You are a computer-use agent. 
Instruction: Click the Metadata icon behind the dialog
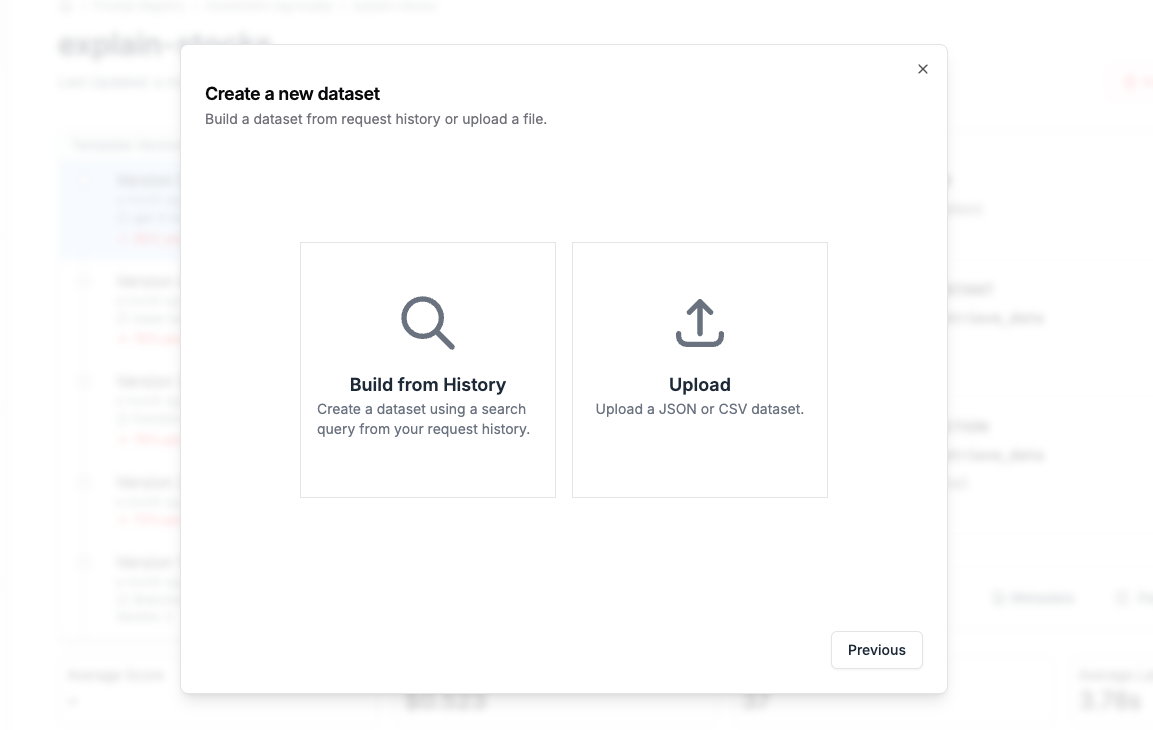(x=1033, y=598)
